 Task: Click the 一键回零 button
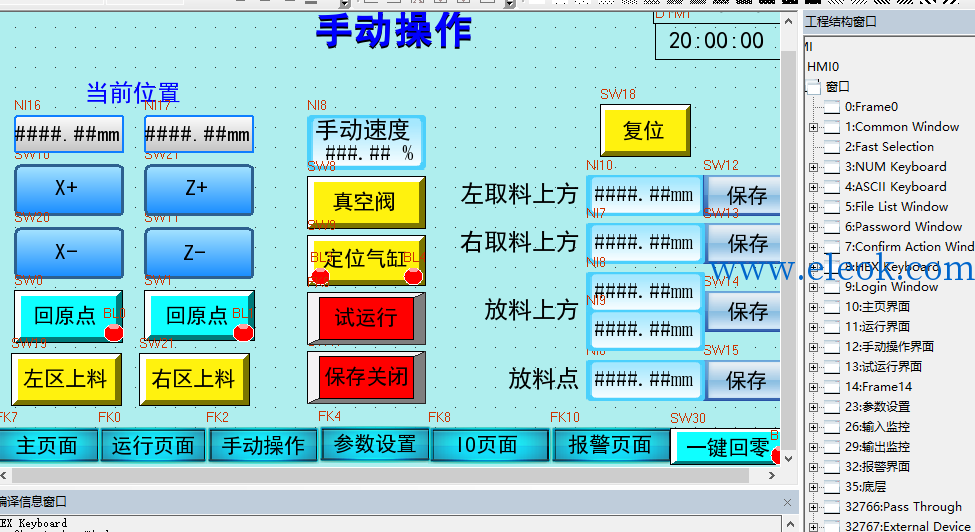pyautogui.click(x=725, y=447)
